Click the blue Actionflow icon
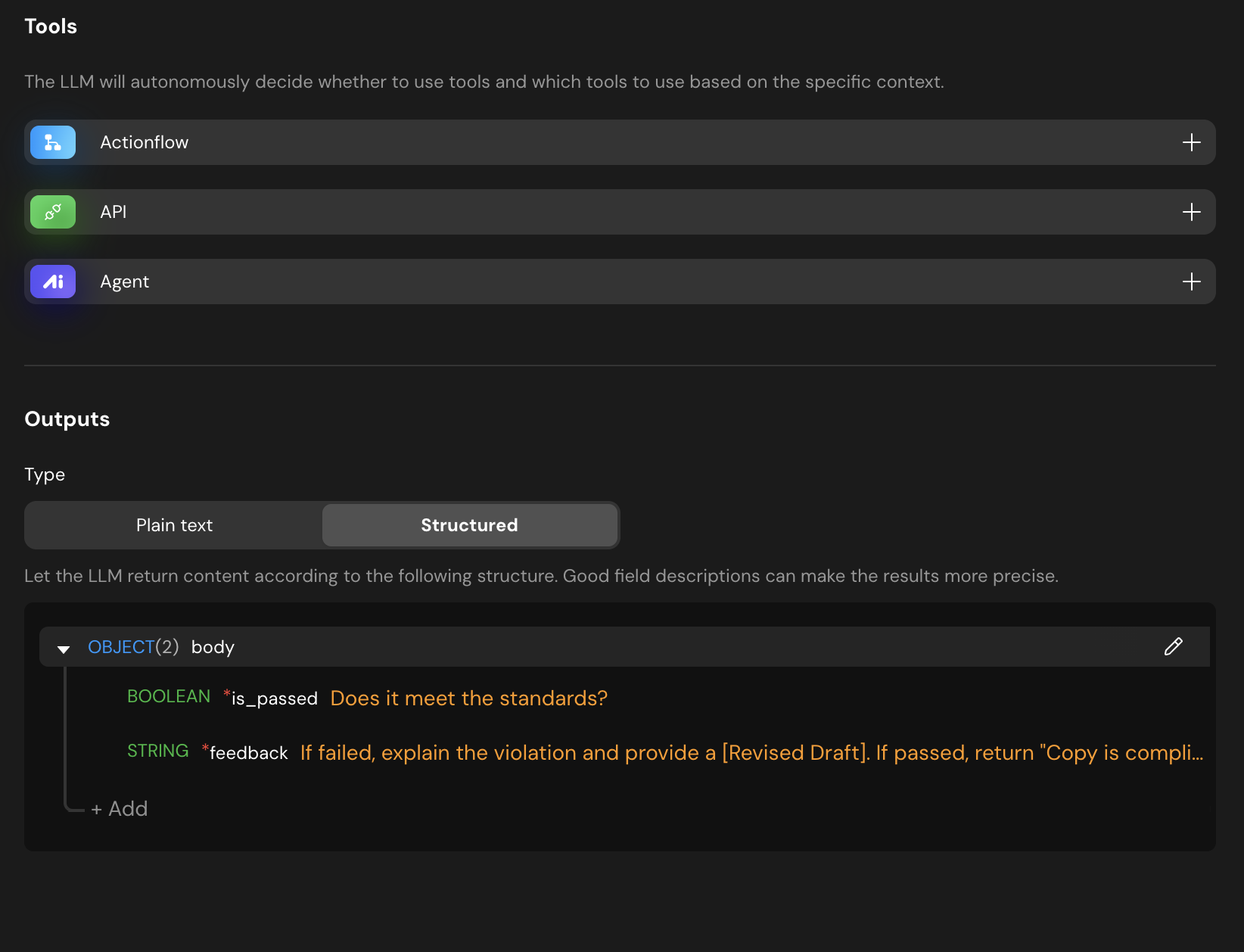 tap(53, 142)
